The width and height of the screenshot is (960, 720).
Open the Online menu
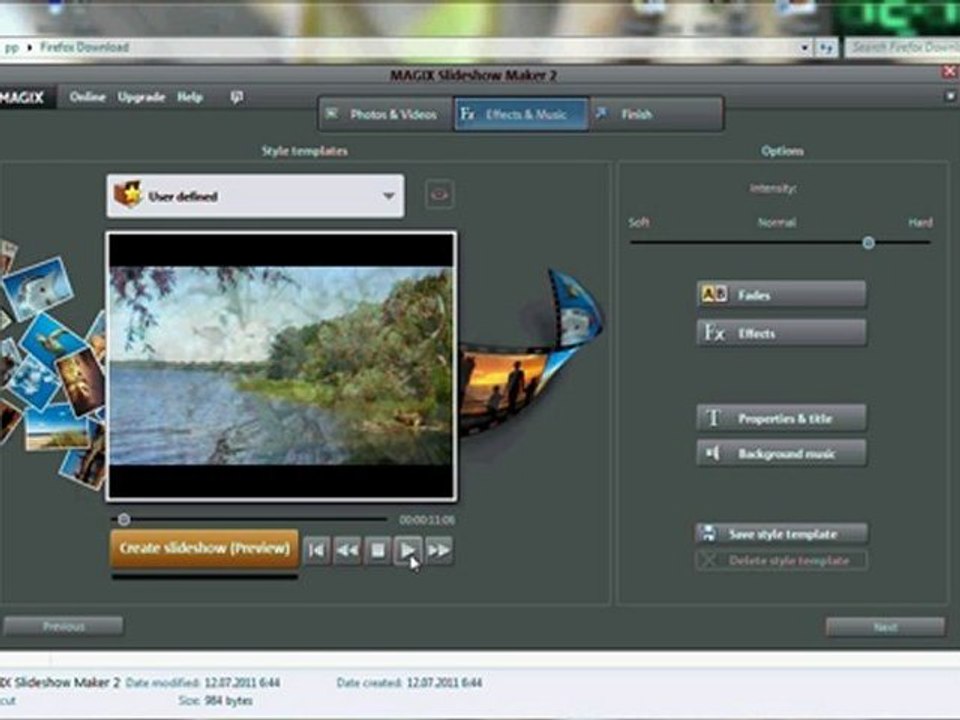(x=87, y=97)
